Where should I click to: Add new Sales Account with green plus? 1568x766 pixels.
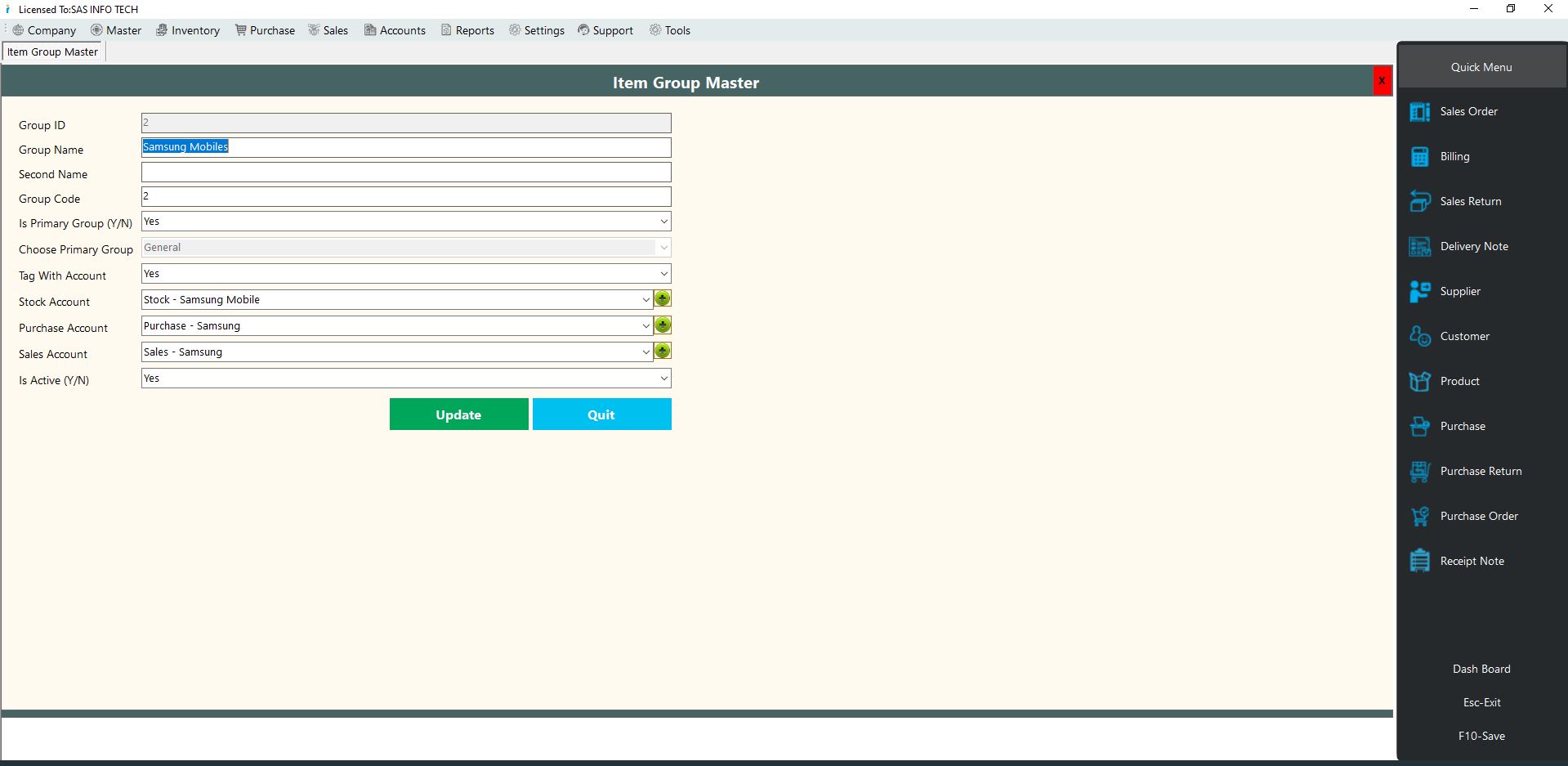(663, 352)
